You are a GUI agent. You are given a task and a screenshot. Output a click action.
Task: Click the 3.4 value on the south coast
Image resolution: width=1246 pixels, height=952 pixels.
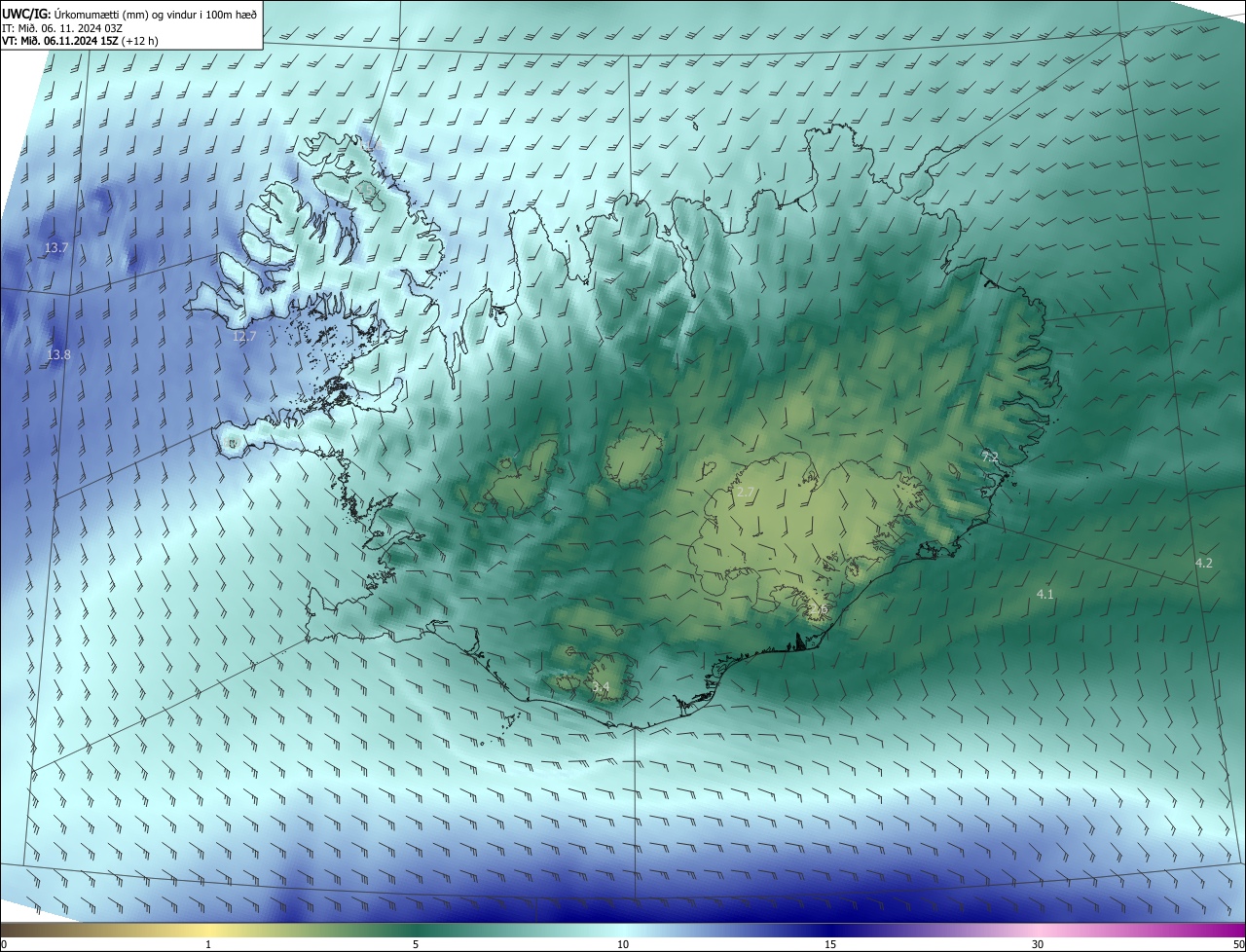pos(601,687)
